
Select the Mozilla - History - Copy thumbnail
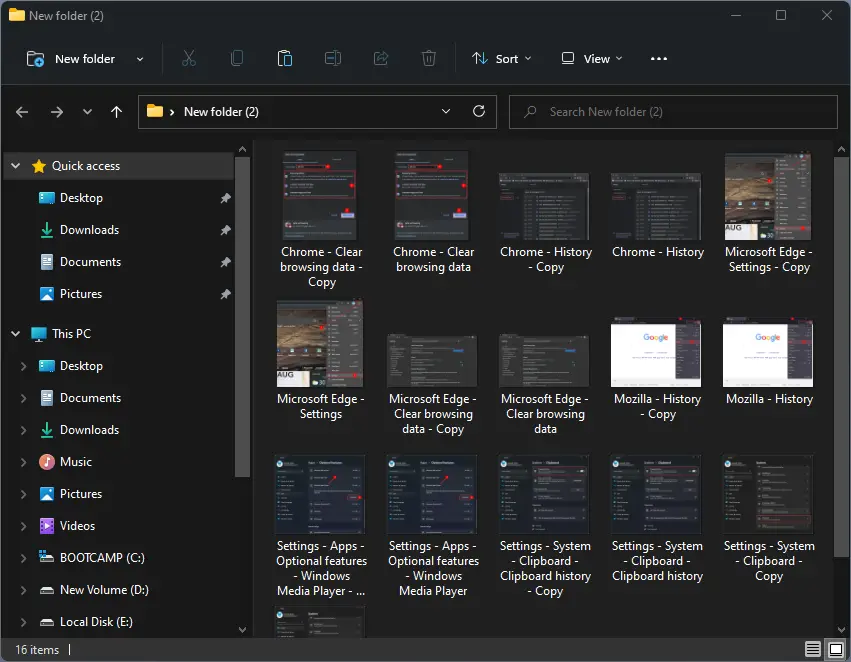[x=656, y=352]
